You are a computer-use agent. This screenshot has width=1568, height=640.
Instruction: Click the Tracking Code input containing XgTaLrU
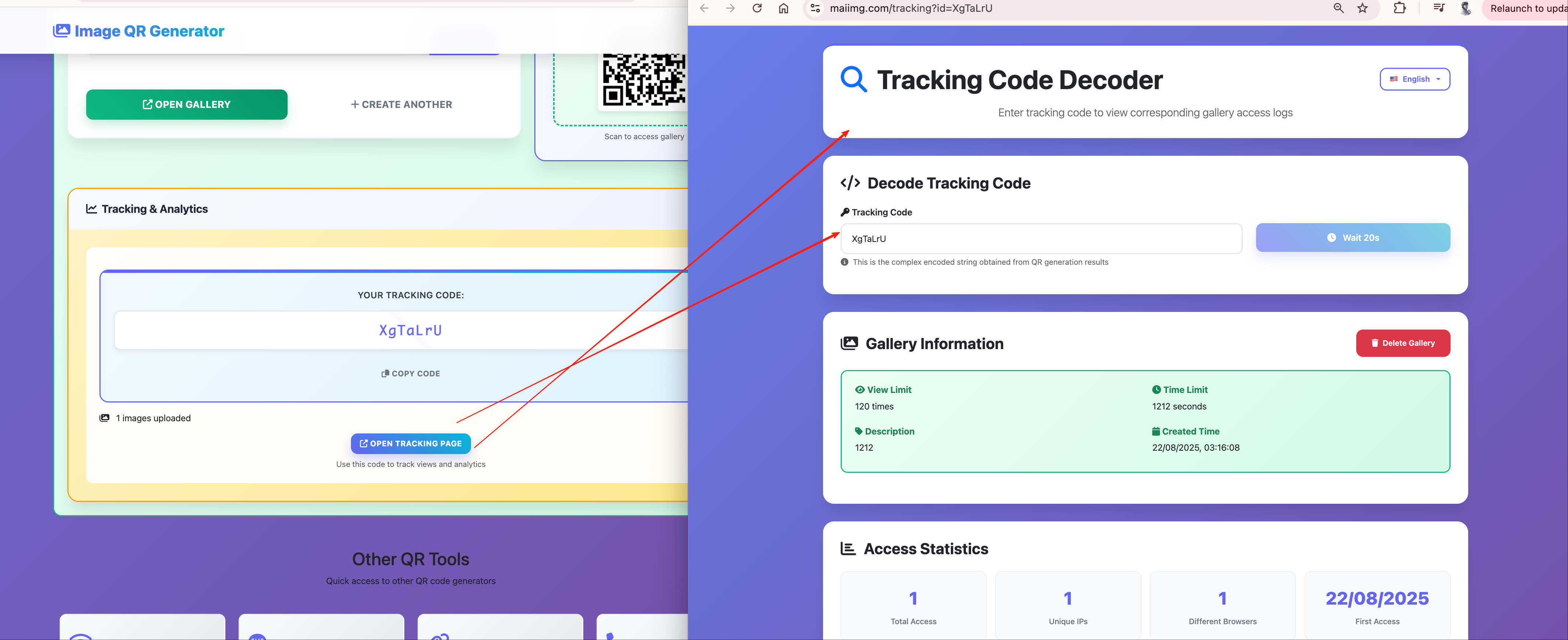pyautogui.click(x=1041, y=239)
